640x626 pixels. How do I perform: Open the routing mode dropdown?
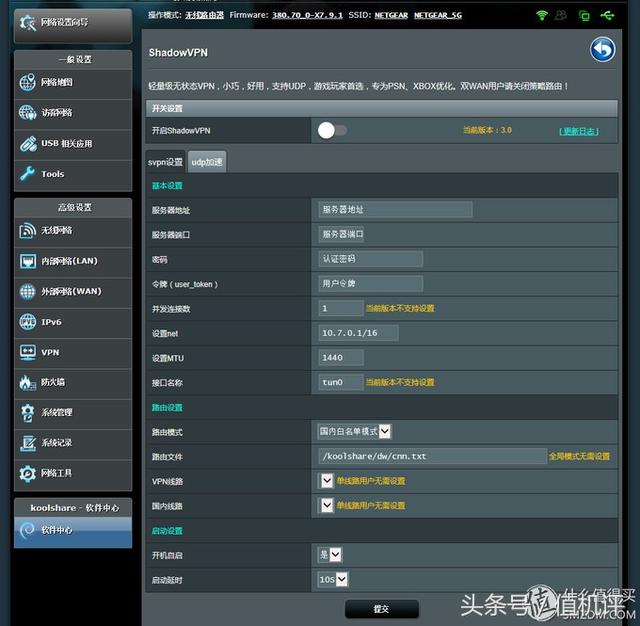coord(354,431)
